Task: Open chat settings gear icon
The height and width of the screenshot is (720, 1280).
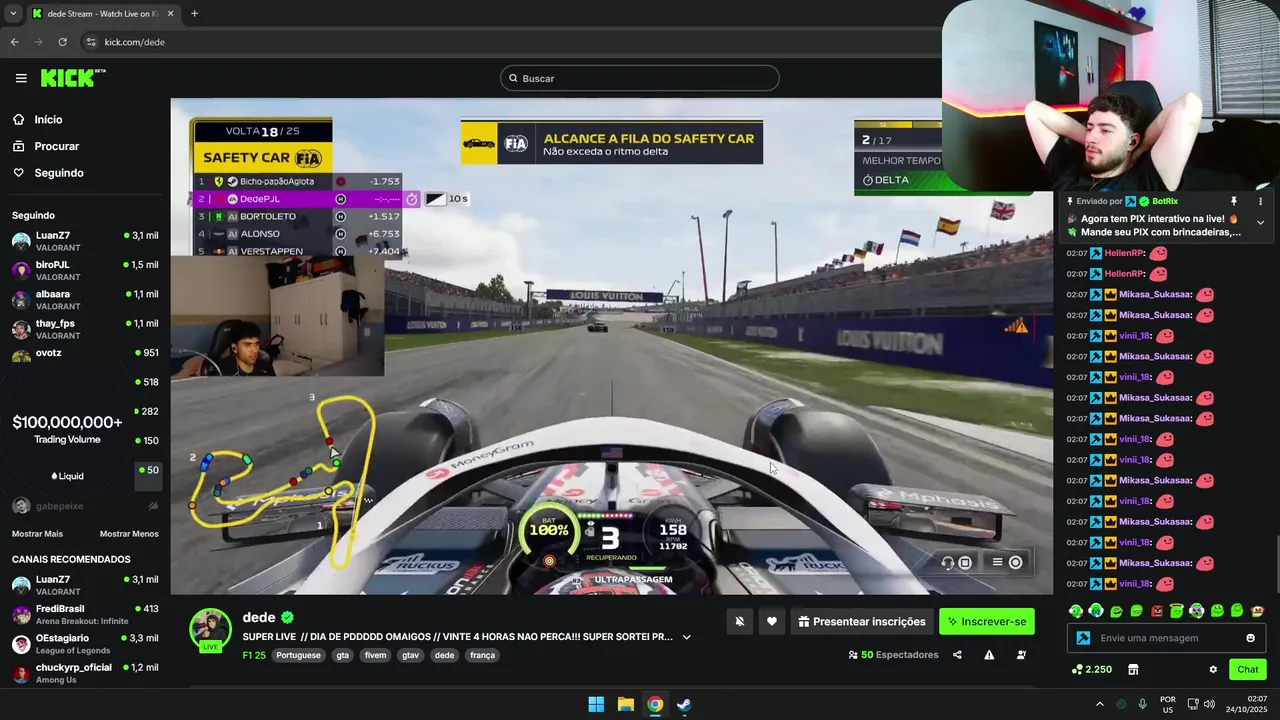Action: click(x=1213, y=670)
